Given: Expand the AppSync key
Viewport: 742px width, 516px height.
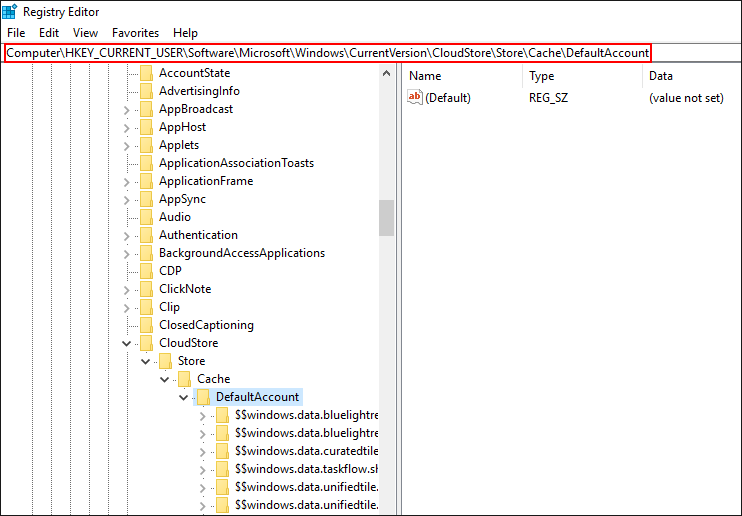Looking at the screenshot, I should pyautogui.click(x=126, y=200).
